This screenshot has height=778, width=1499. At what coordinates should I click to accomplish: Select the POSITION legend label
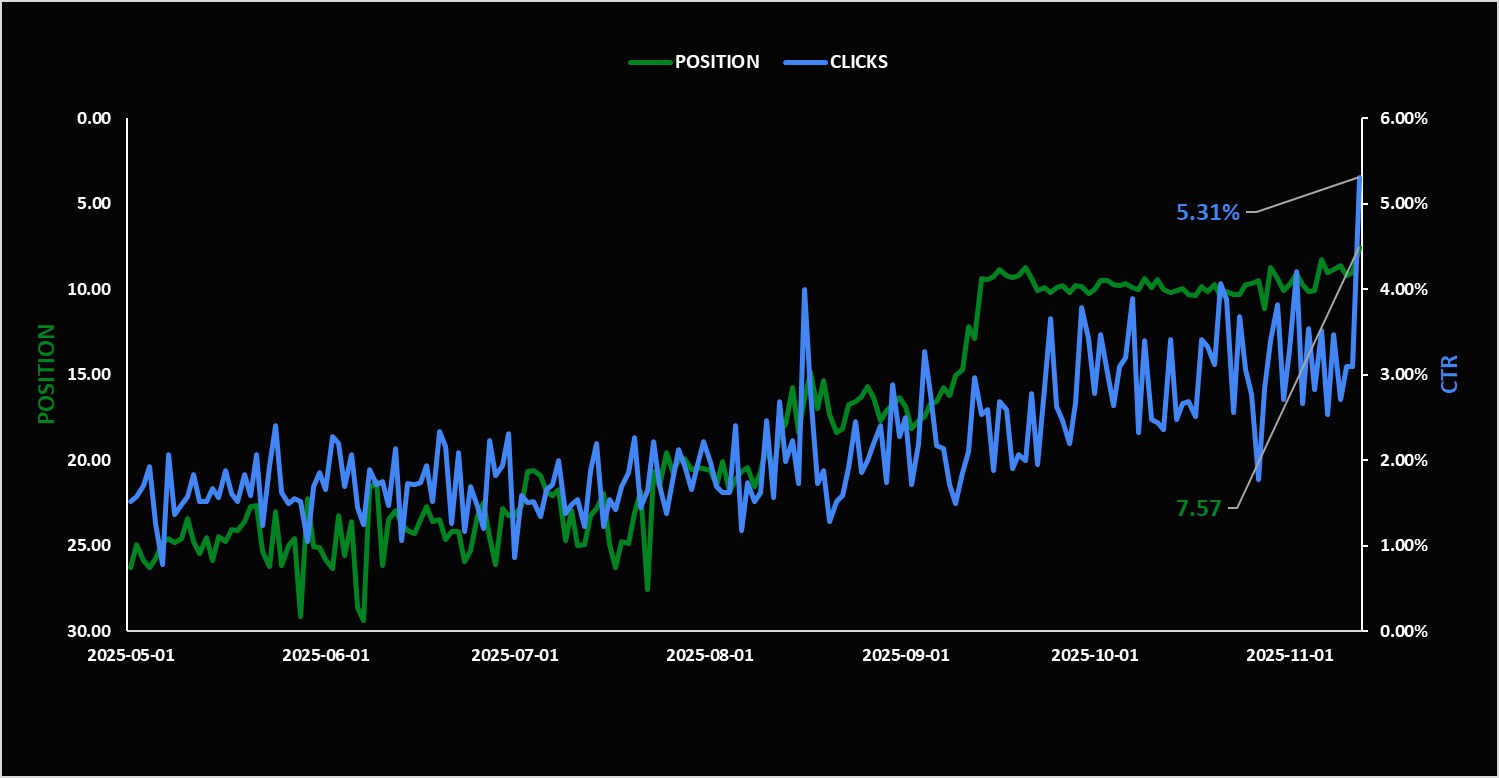(x=716, y=61)
